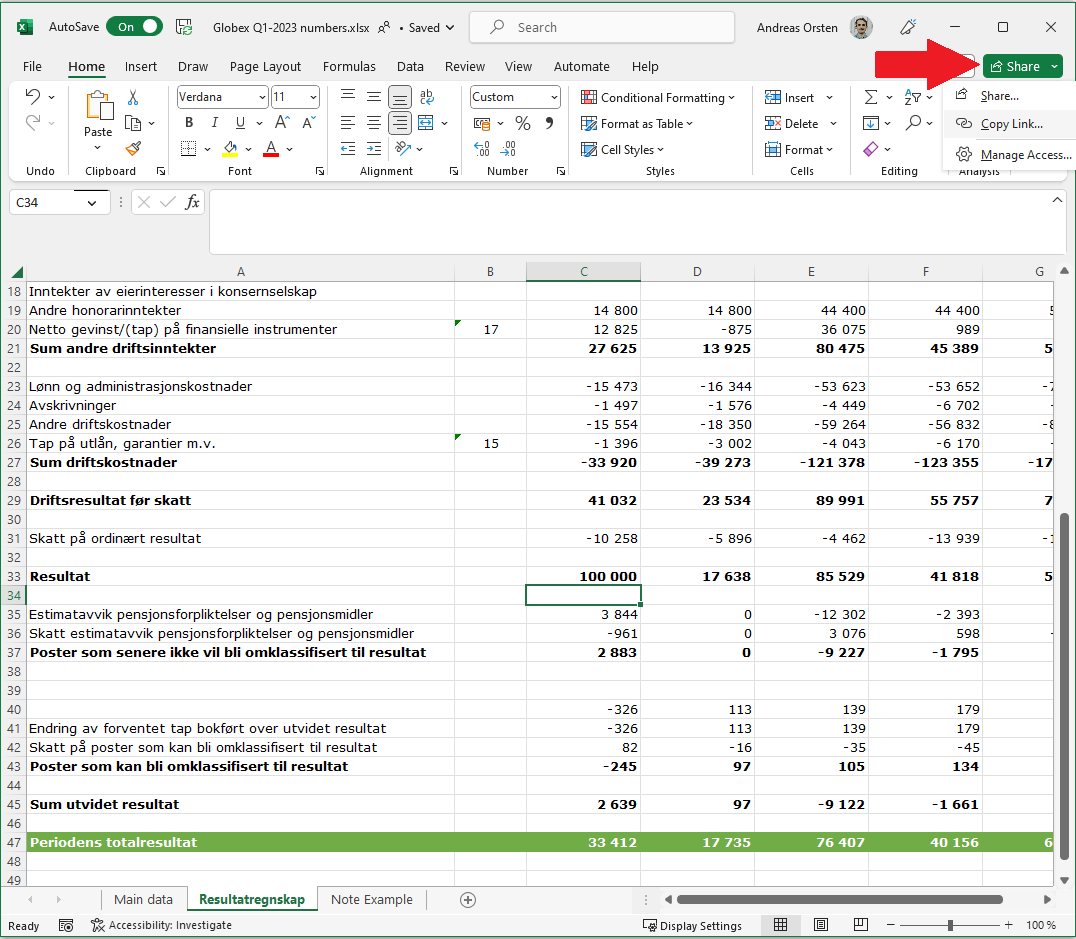1076x939 pixels.
Task: Click the yellow Fill Color button
Action: pyautogui.click(x=231, y=148)
